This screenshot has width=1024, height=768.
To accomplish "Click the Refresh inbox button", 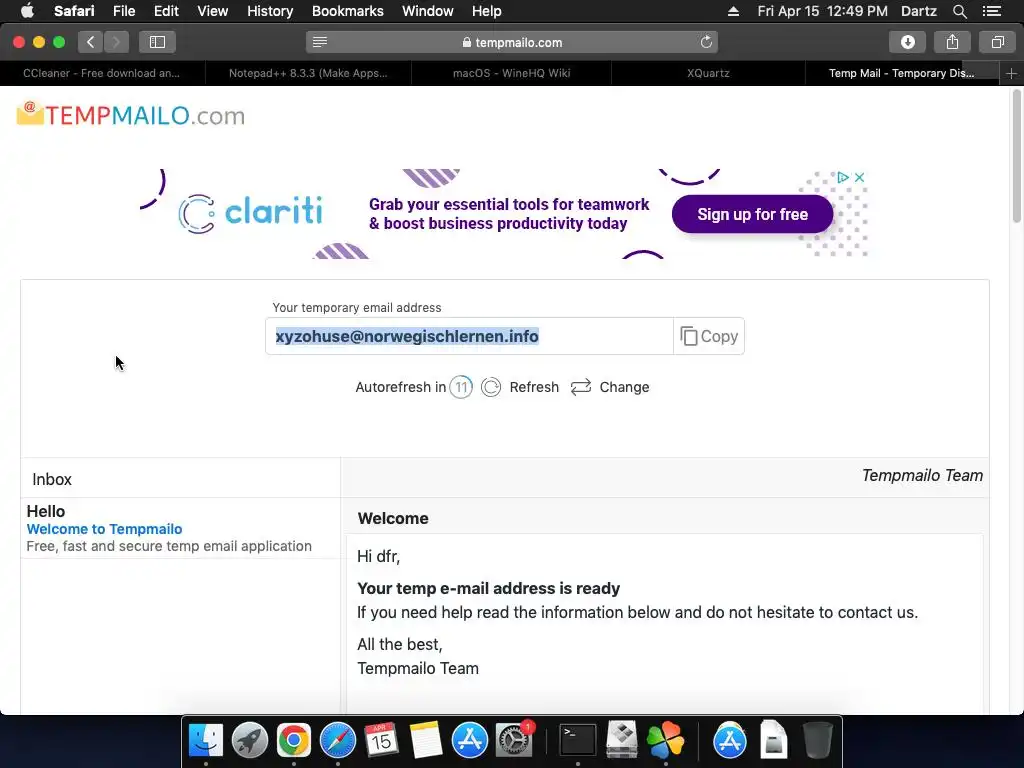I will (x=520, y=387).
